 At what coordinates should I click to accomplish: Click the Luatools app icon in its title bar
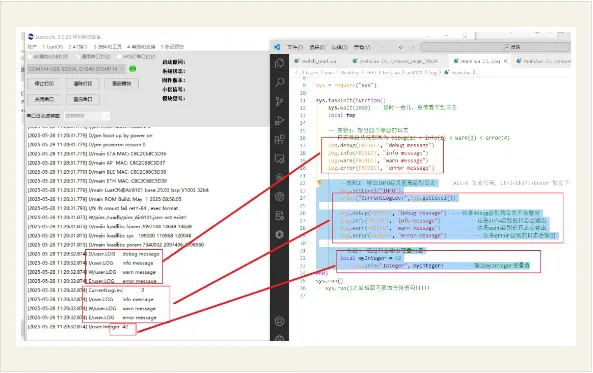pyautogui.click(x=31, y=36)
